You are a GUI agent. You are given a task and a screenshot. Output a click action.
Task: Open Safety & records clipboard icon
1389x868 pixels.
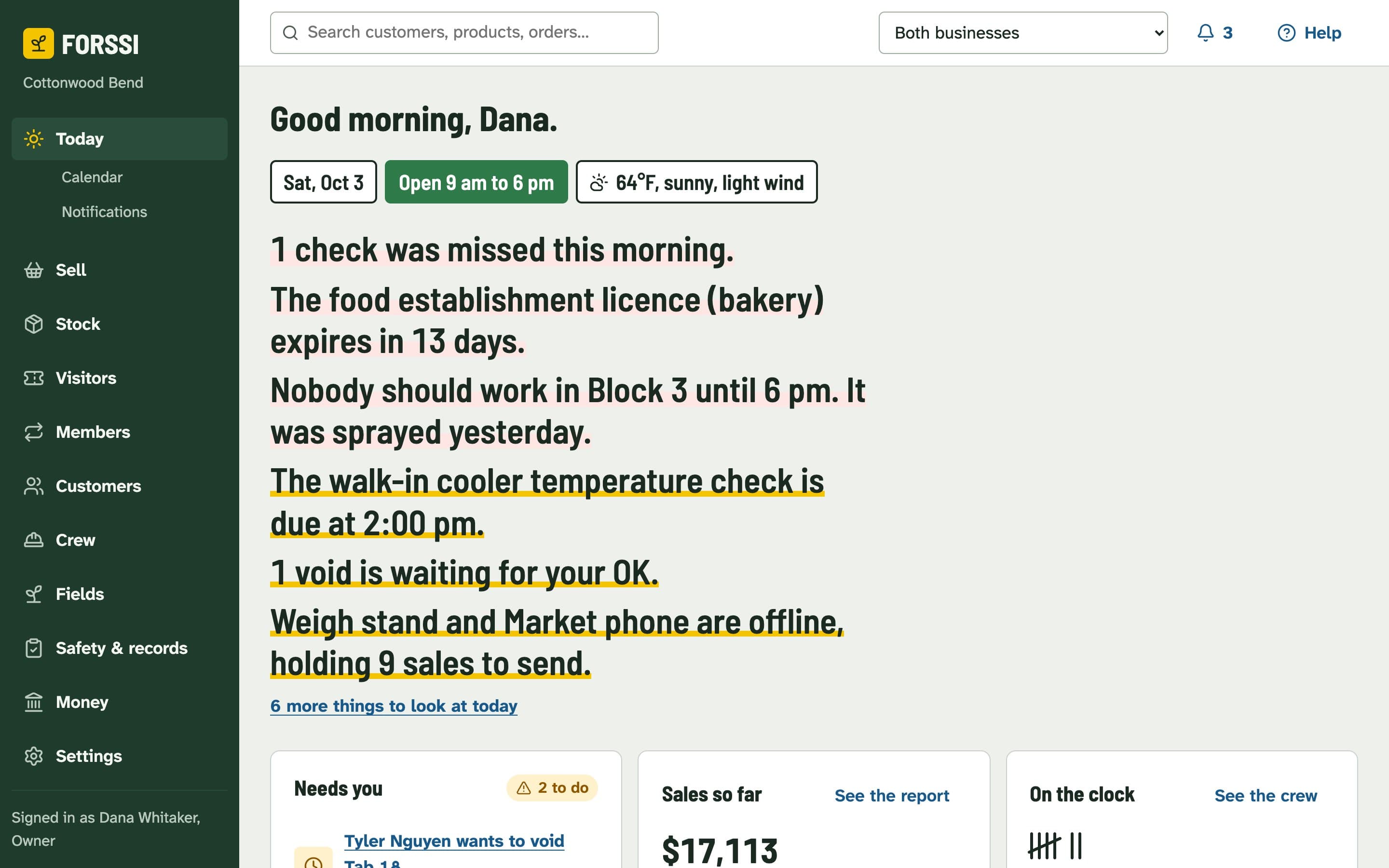point(34,648)
